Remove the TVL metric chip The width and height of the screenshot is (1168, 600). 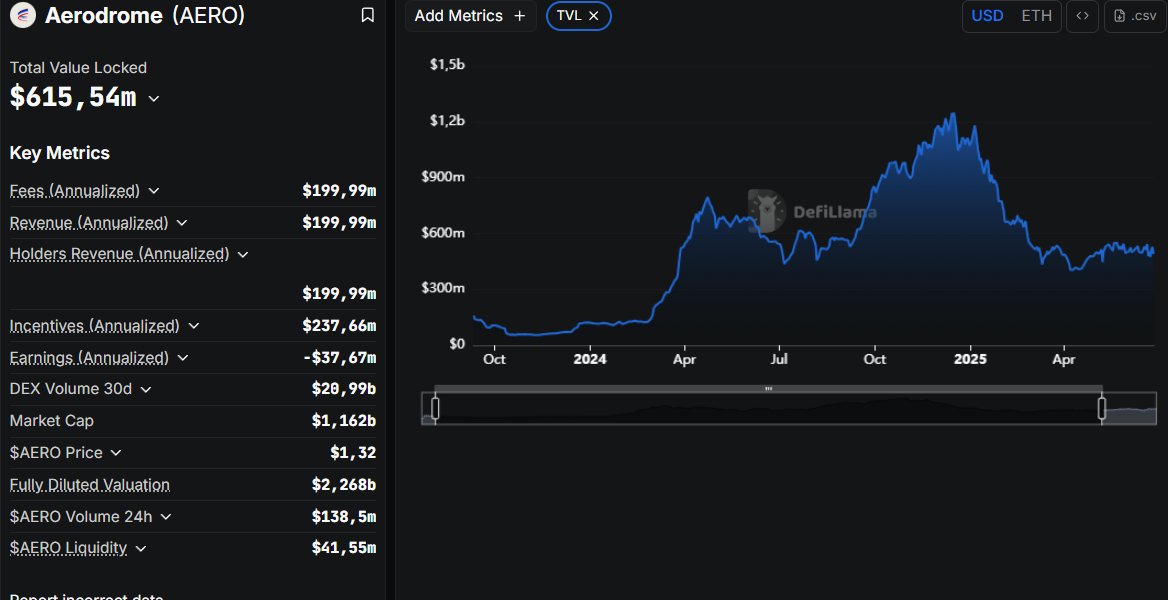tap(594, 16)
